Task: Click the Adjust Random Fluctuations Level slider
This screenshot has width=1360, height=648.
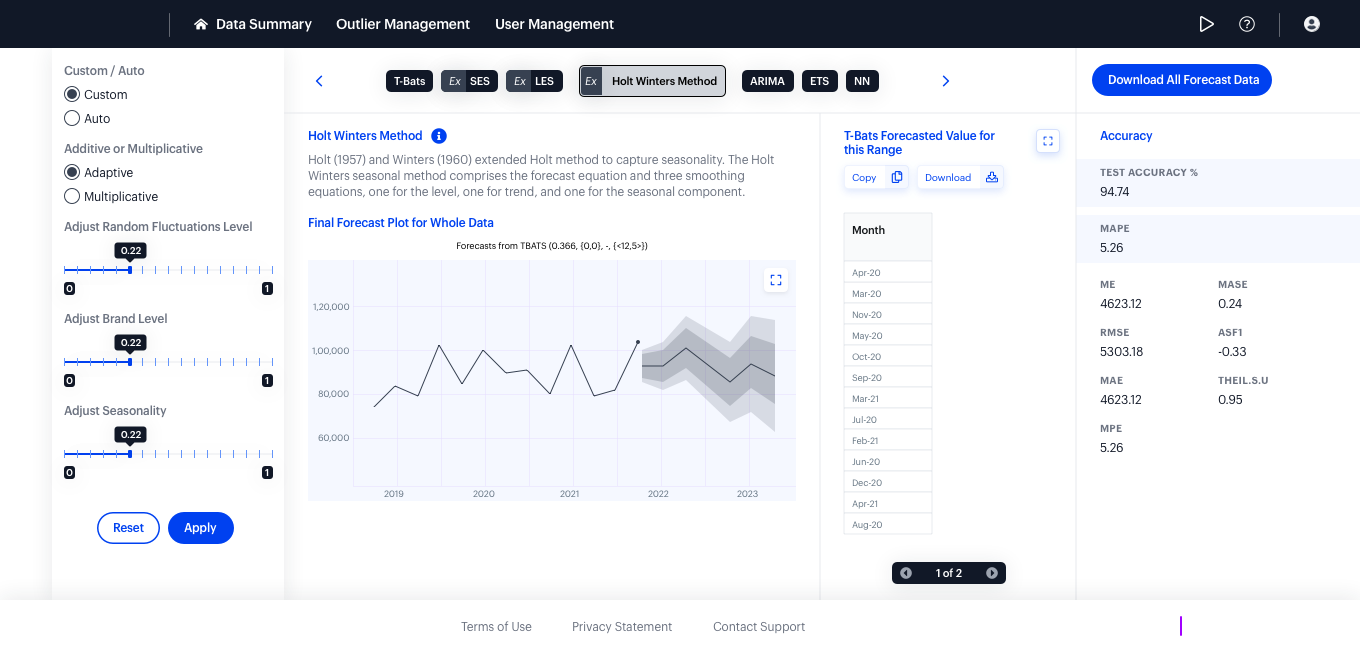Action: click(x=168, y=270)
